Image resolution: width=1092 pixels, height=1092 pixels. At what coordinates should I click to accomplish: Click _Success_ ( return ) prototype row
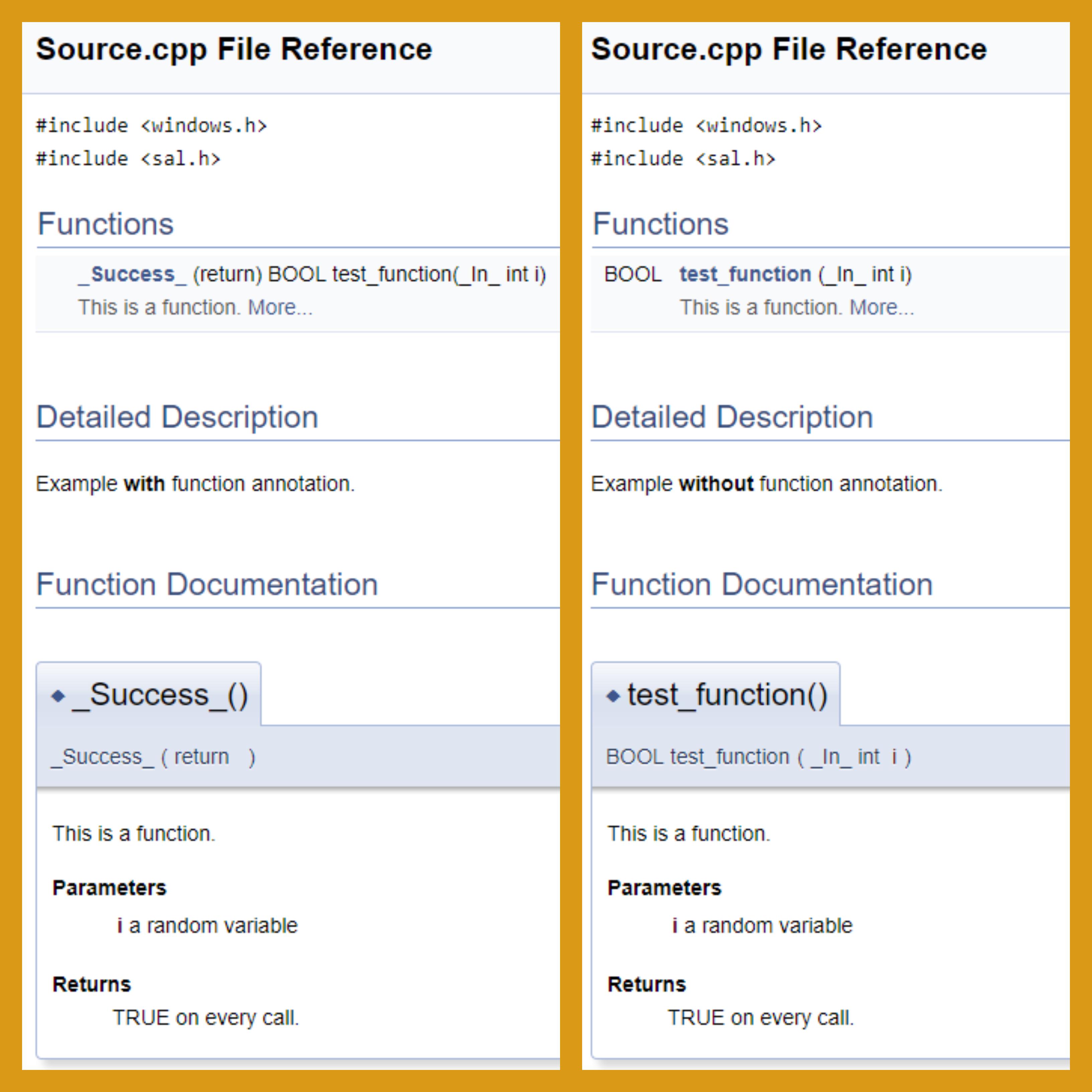tap(153, 757)
